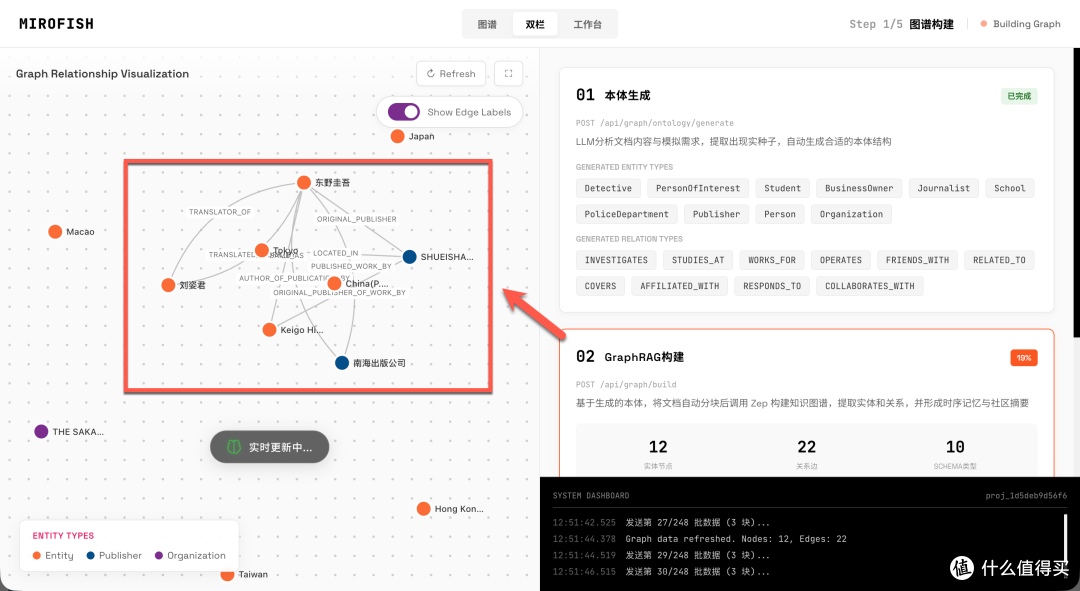This screenshot has height=591, width=1080.
Task: Click the MIROFISH logo
Action: coord(56,23)
